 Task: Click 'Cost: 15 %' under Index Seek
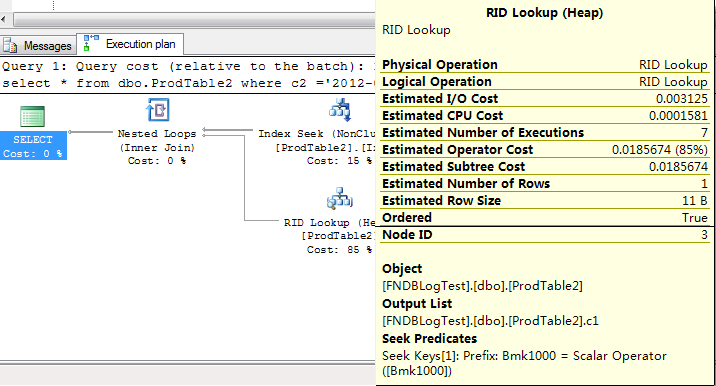339,161
